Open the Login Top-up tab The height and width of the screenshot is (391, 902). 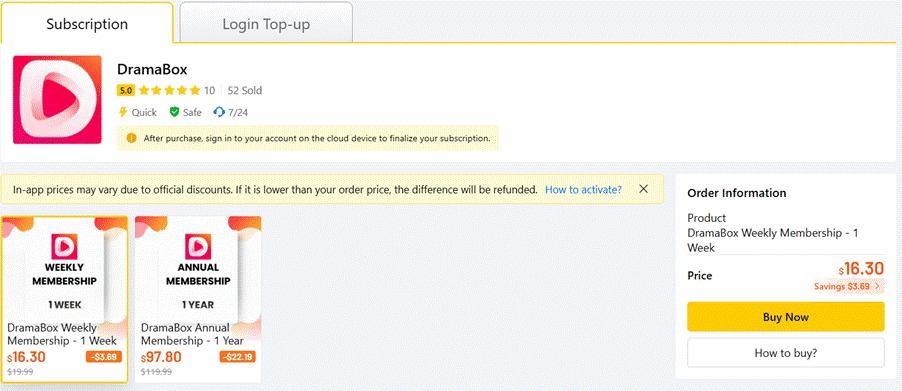[266, 24]
